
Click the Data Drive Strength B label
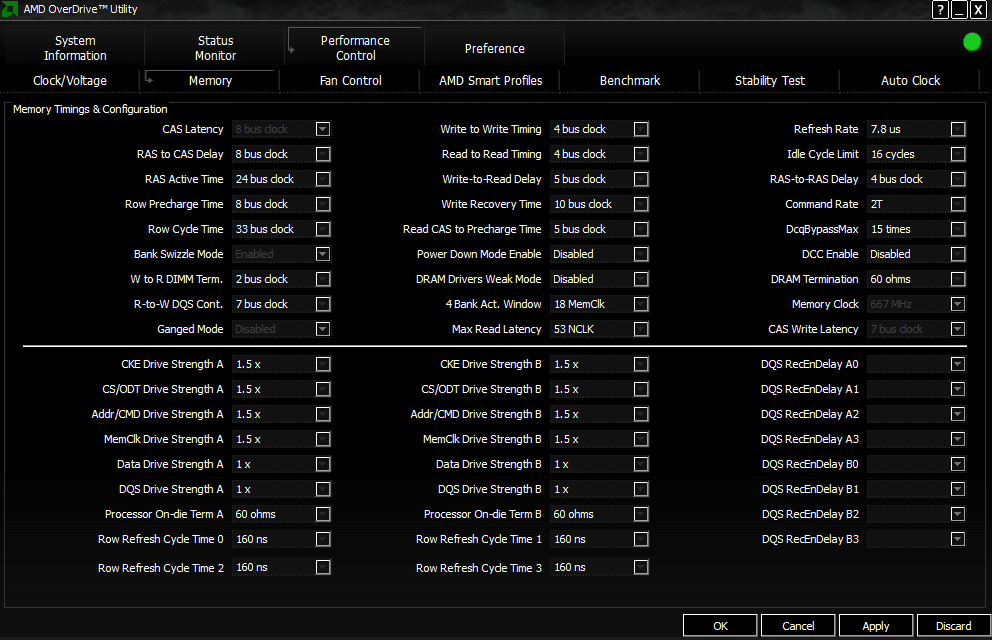488,464
